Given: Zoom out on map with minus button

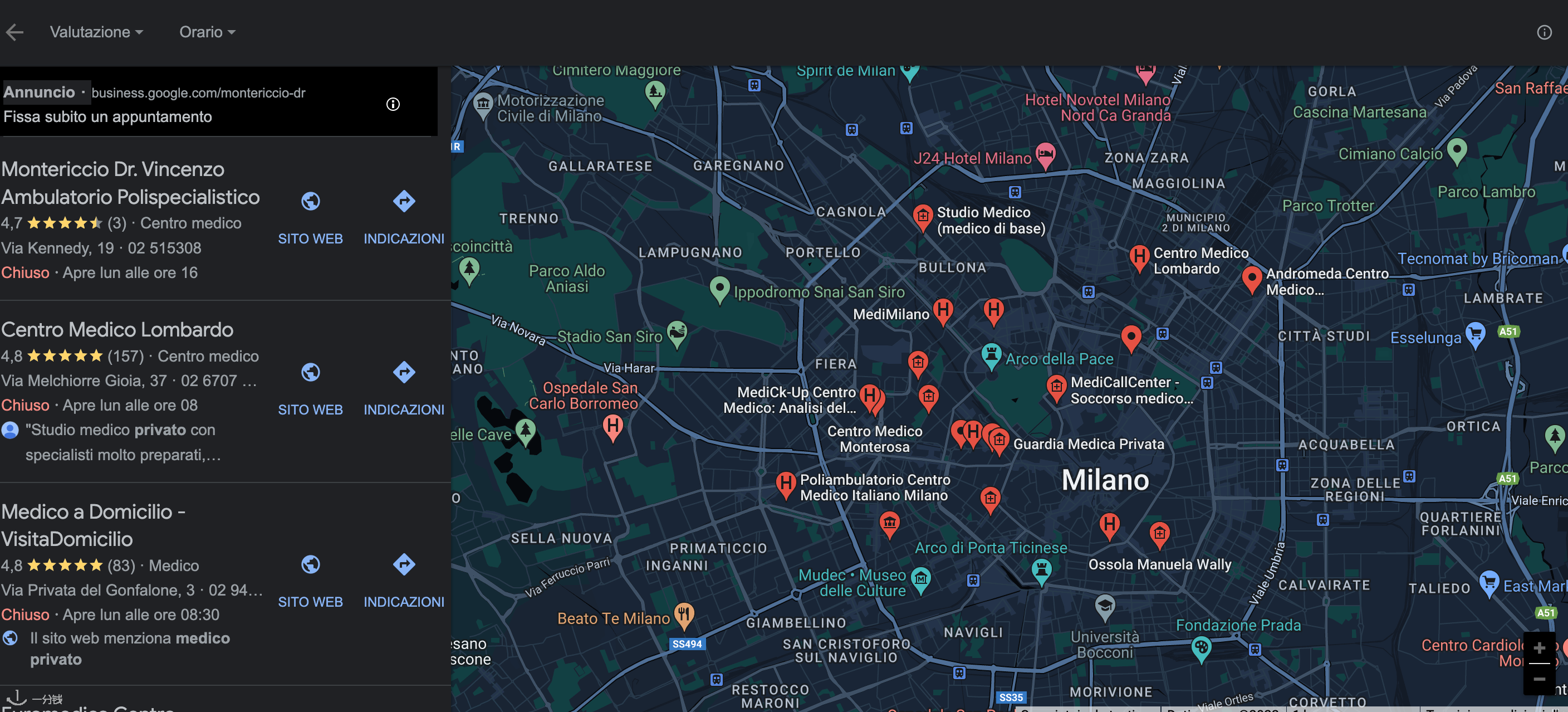Looking at the screenshot, I should (x=1540, y=679).
